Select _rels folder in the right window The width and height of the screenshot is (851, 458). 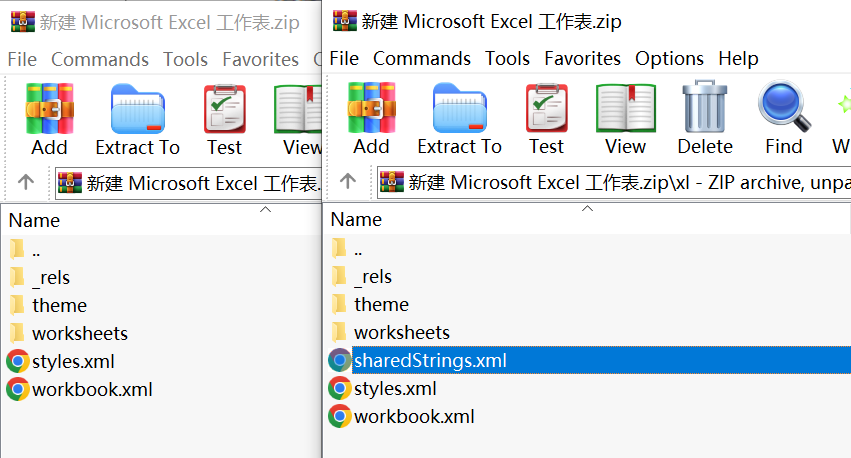pyautogui.click(x=362, y=276)
